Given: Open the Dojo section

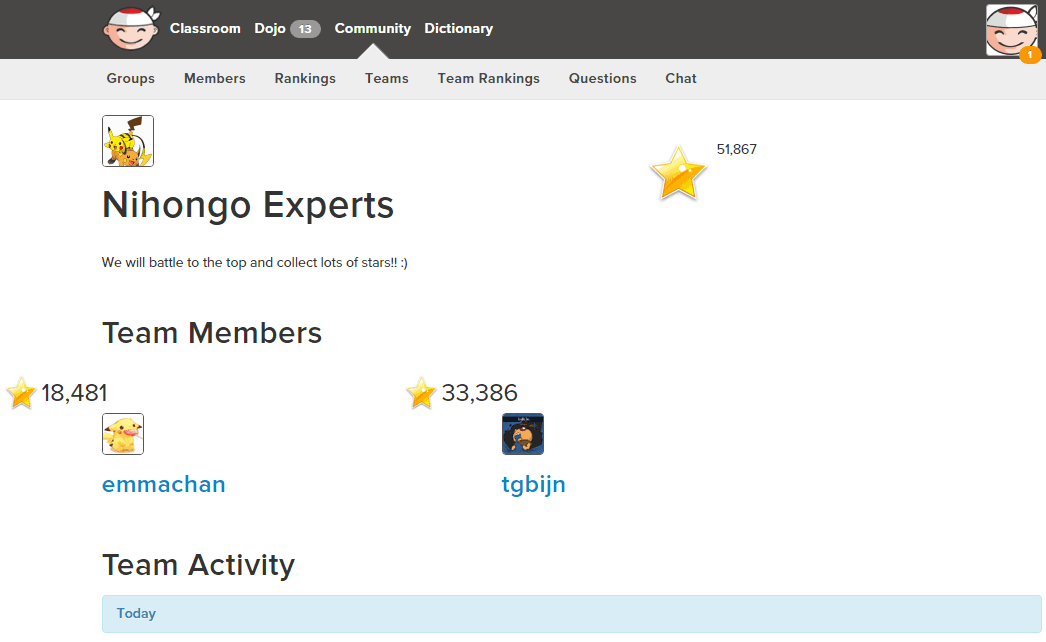Looking at the screenshot, I should pos(270,29).
